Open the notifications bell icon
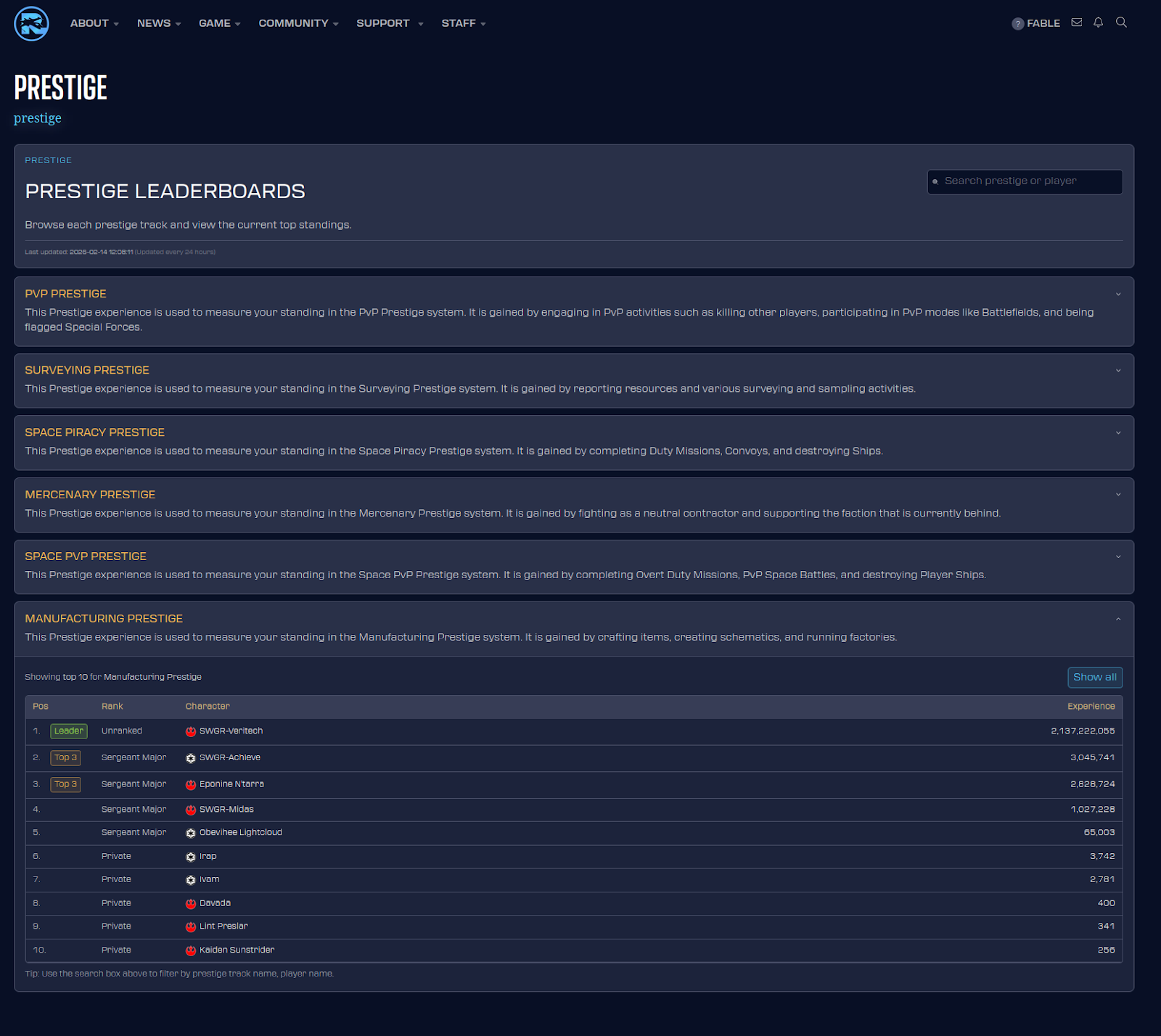1161x1036 pixels. (1098, 22)
